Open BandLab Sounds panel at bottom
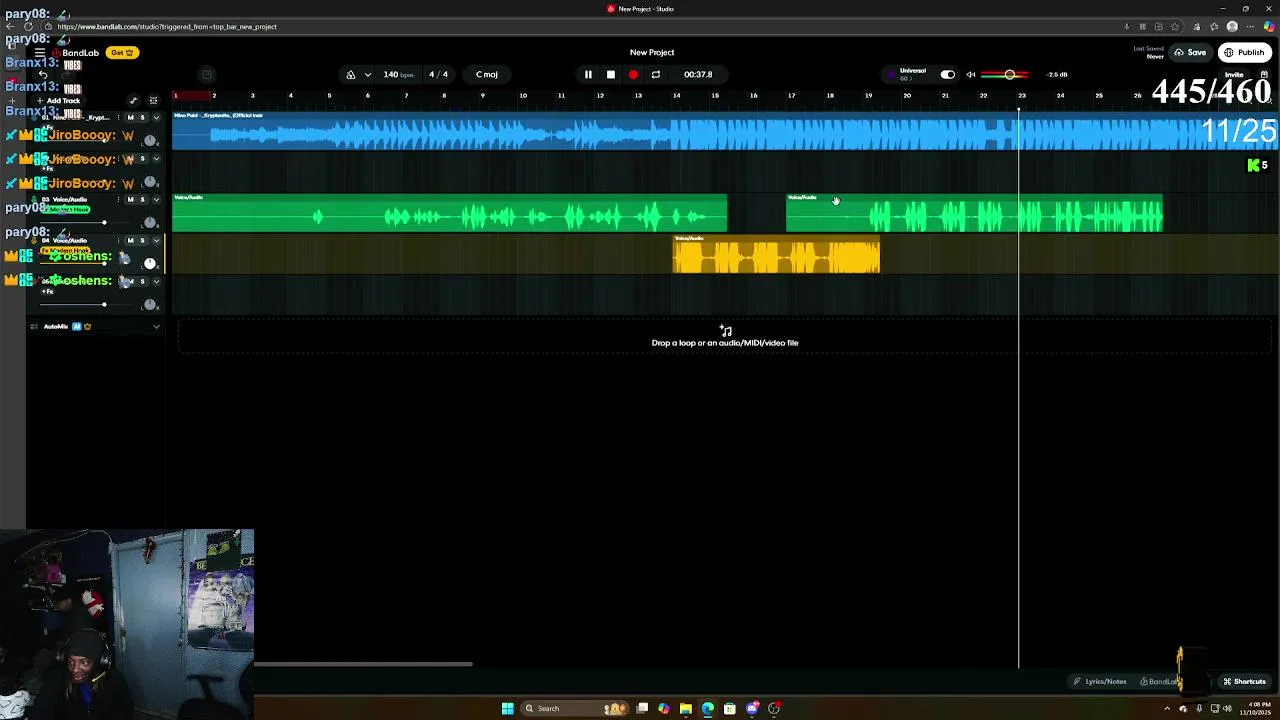This screenshot has height=720, width=1280. coord(1160,682)
